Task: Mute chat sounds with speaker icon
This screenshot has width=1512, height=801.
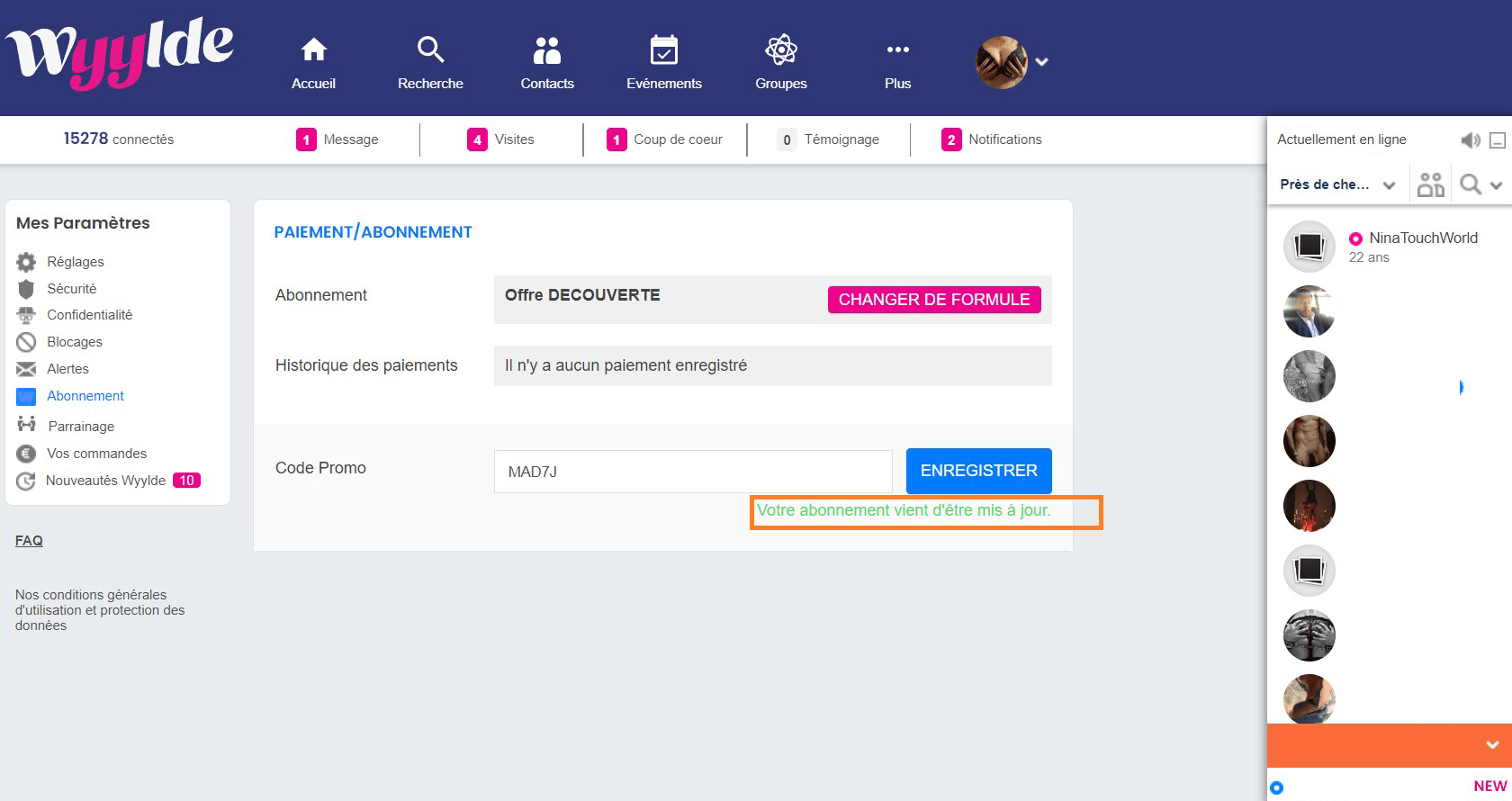Action: coord(1470,139)
